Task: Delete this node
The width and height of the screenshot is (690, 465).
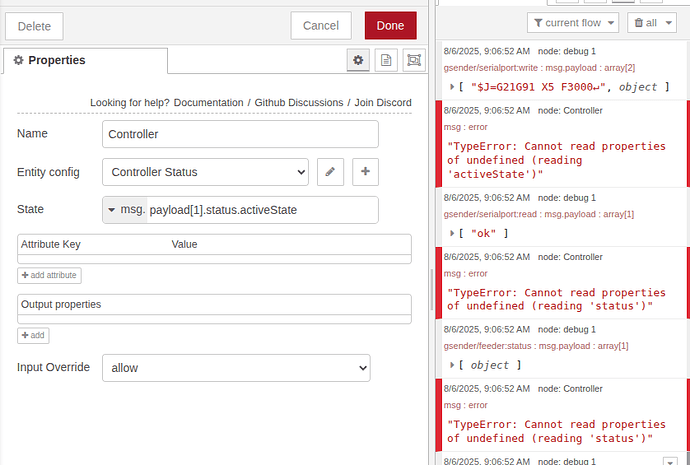Action: pos(34,26)
